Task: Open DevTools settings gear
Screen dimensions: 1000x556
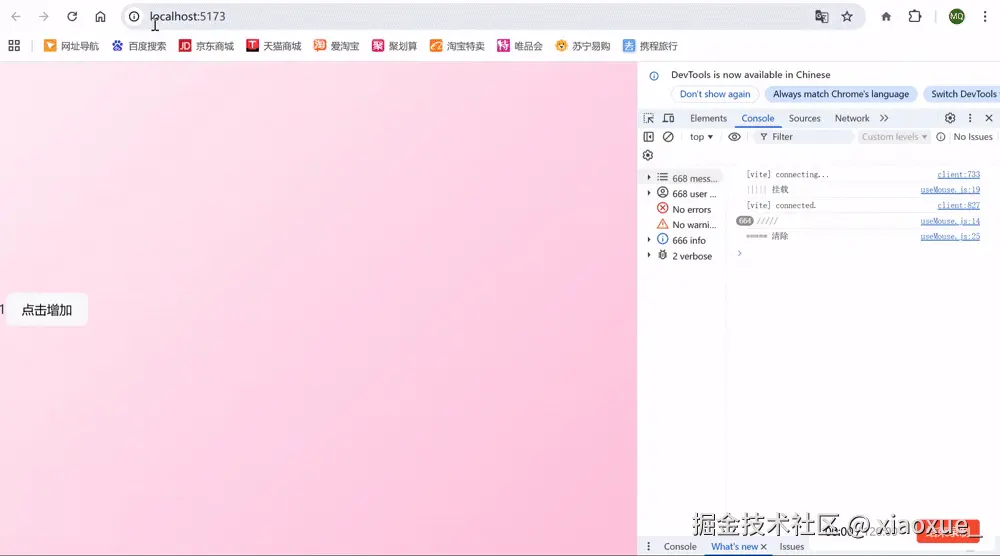Action: tap(950, 118)
